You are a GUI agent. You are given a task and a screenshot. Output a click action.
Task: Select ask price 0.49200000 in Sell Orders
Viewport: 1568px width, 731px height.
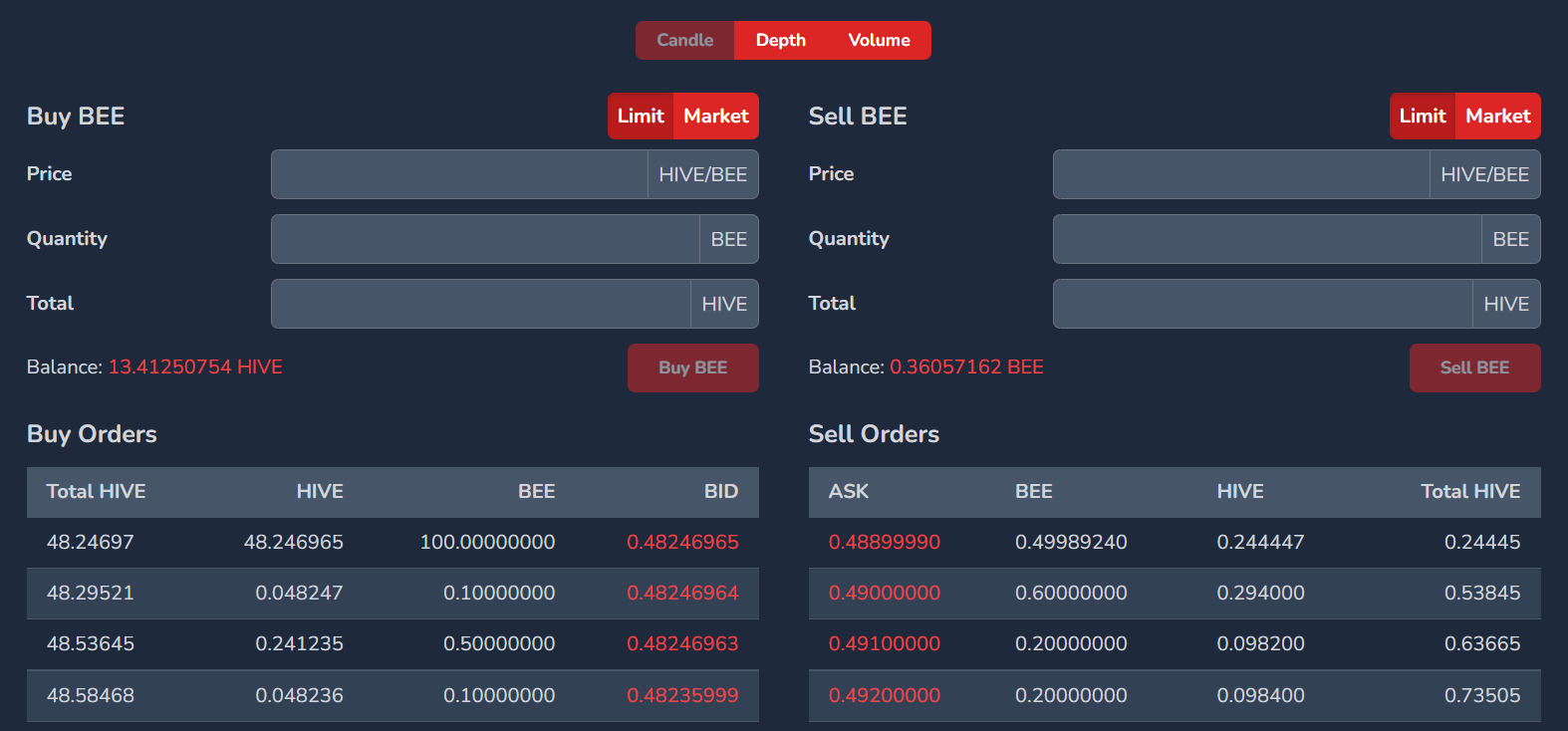[885, 696]
